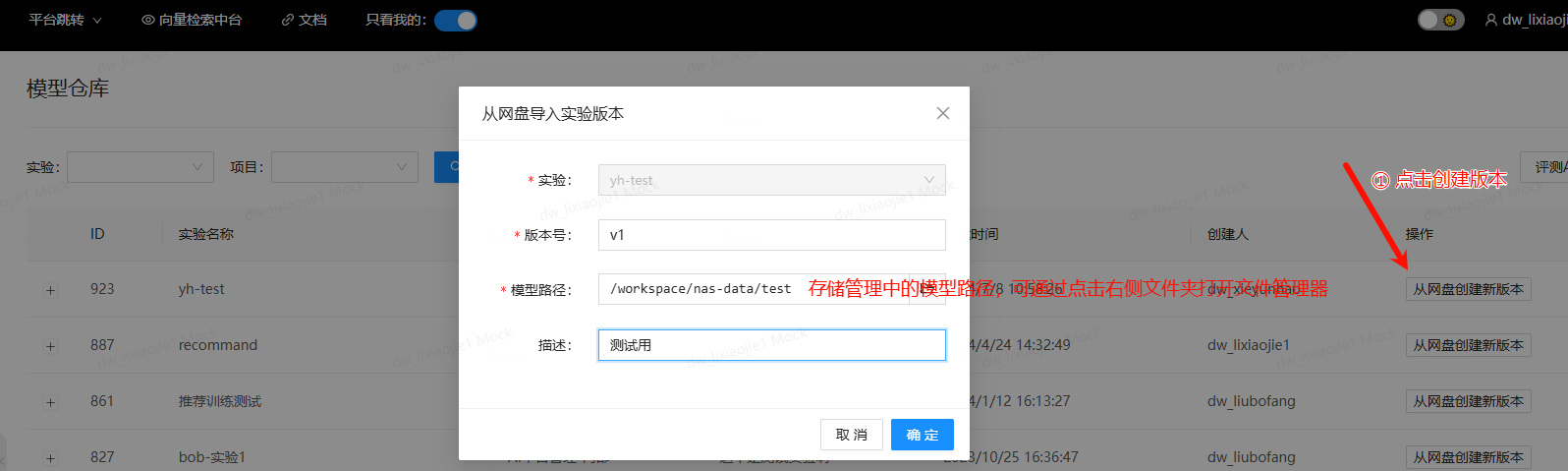Expand row 861 推荐训练测试 with plus icon
Viewport: 1568px width, 471px height.
click(x=50, y=402)
